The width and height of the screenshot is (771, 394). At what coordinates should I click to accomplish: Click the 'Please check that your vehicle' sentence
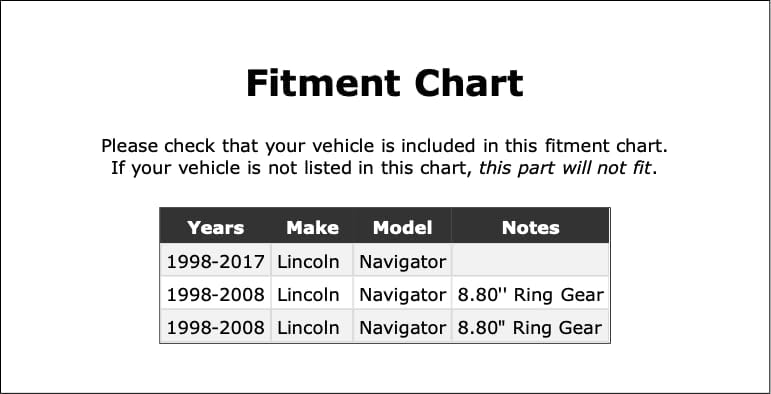[385, 146]
